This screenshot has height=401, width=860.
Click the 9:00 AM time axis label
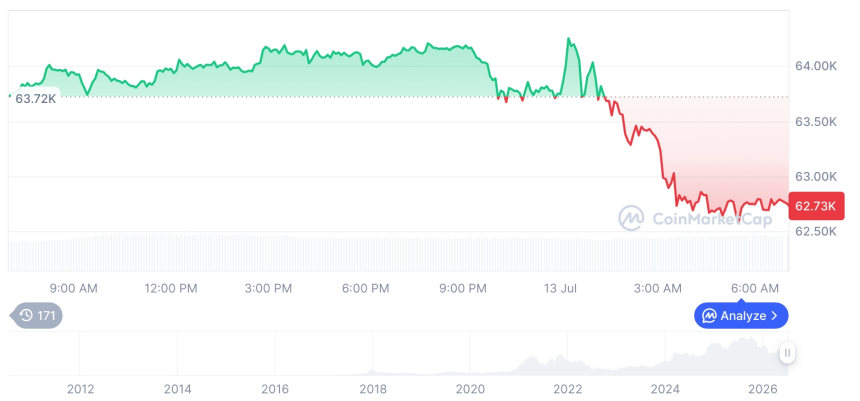click(73, 289)
